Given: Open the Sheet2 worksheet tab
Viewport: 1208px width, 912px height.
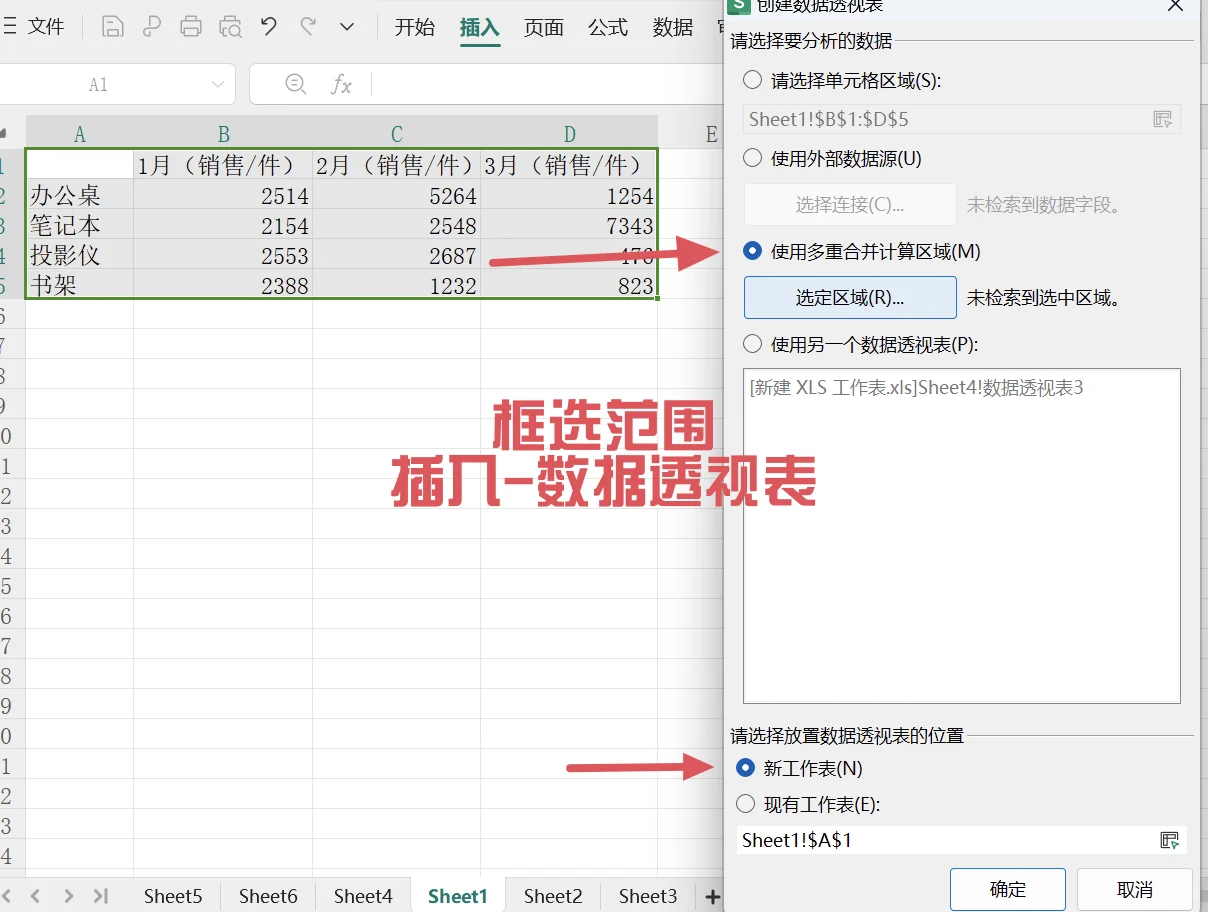Looking at the screenshot, I should 551,896.
